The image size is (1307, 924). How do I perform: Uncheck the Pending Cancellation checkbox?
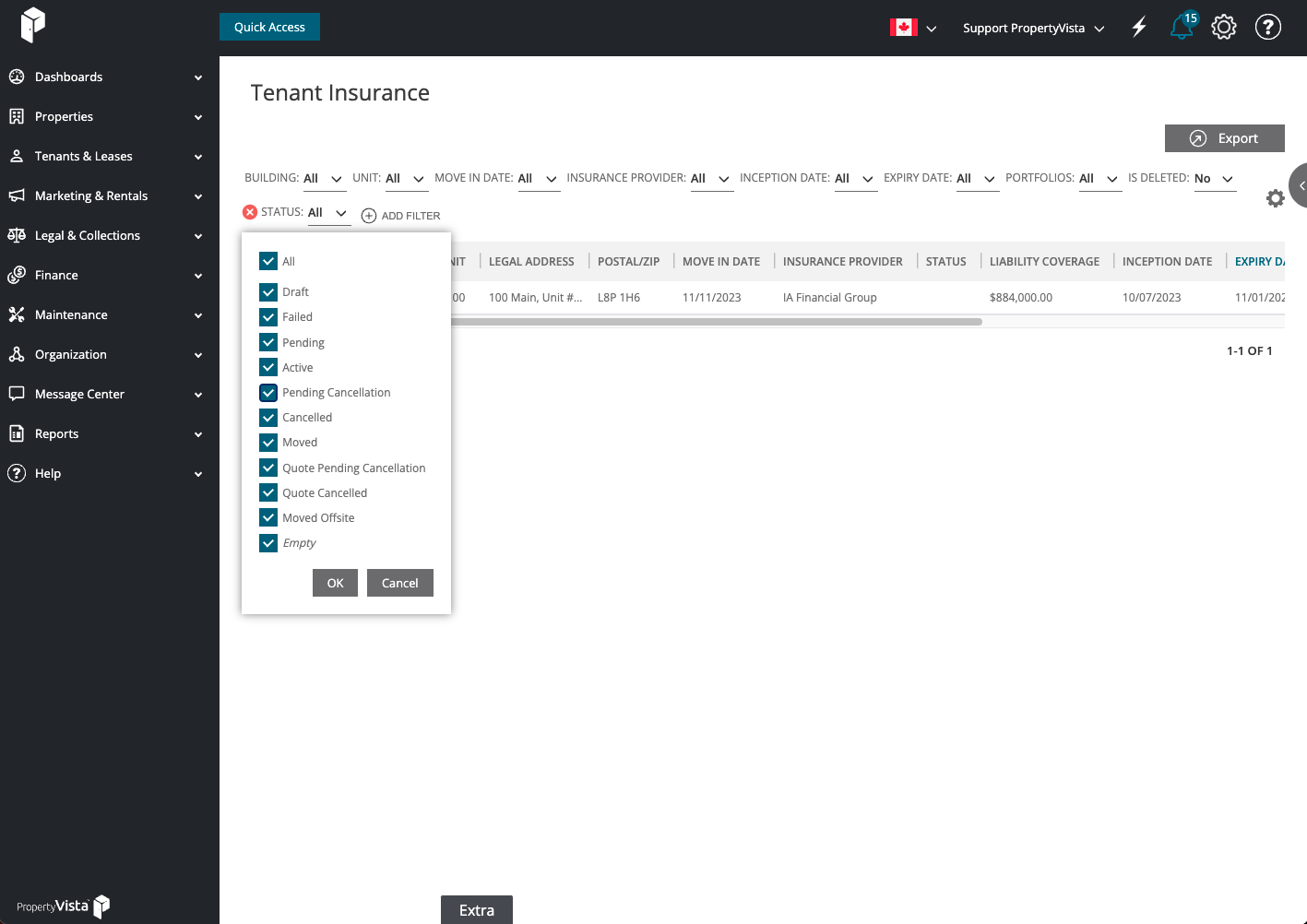coord(268,392)
